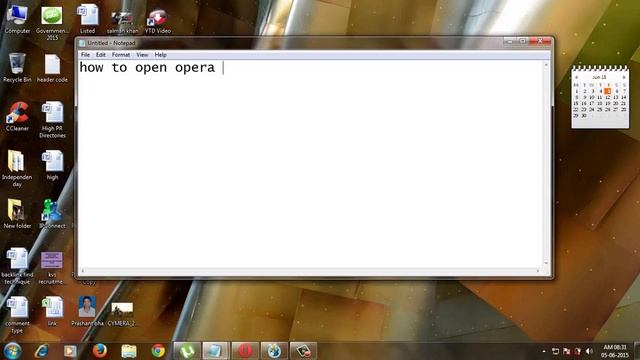Open Notepad's Format menu
This screenshot has width=640, height=360.
121,55
